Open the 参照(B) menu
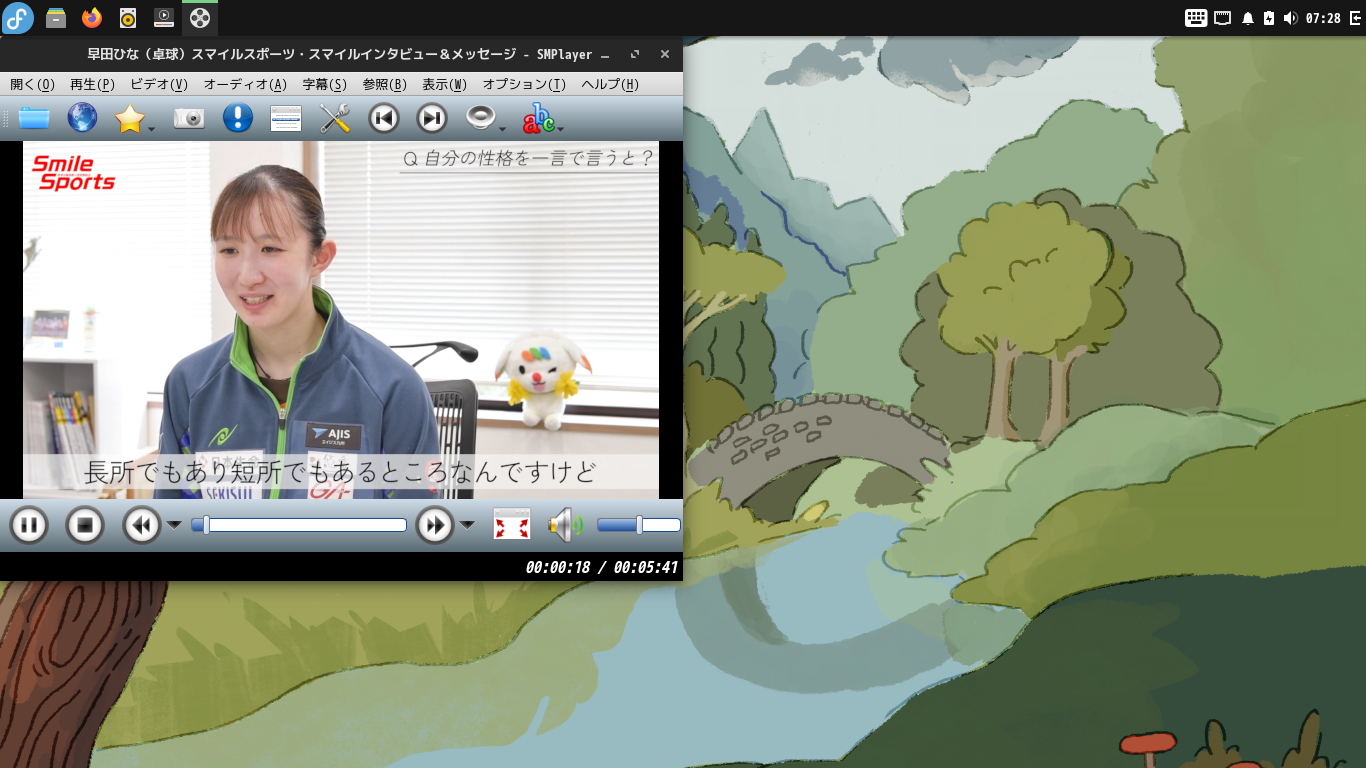Viewport: 1366px width, 768px height. click(x=385, y=85)
